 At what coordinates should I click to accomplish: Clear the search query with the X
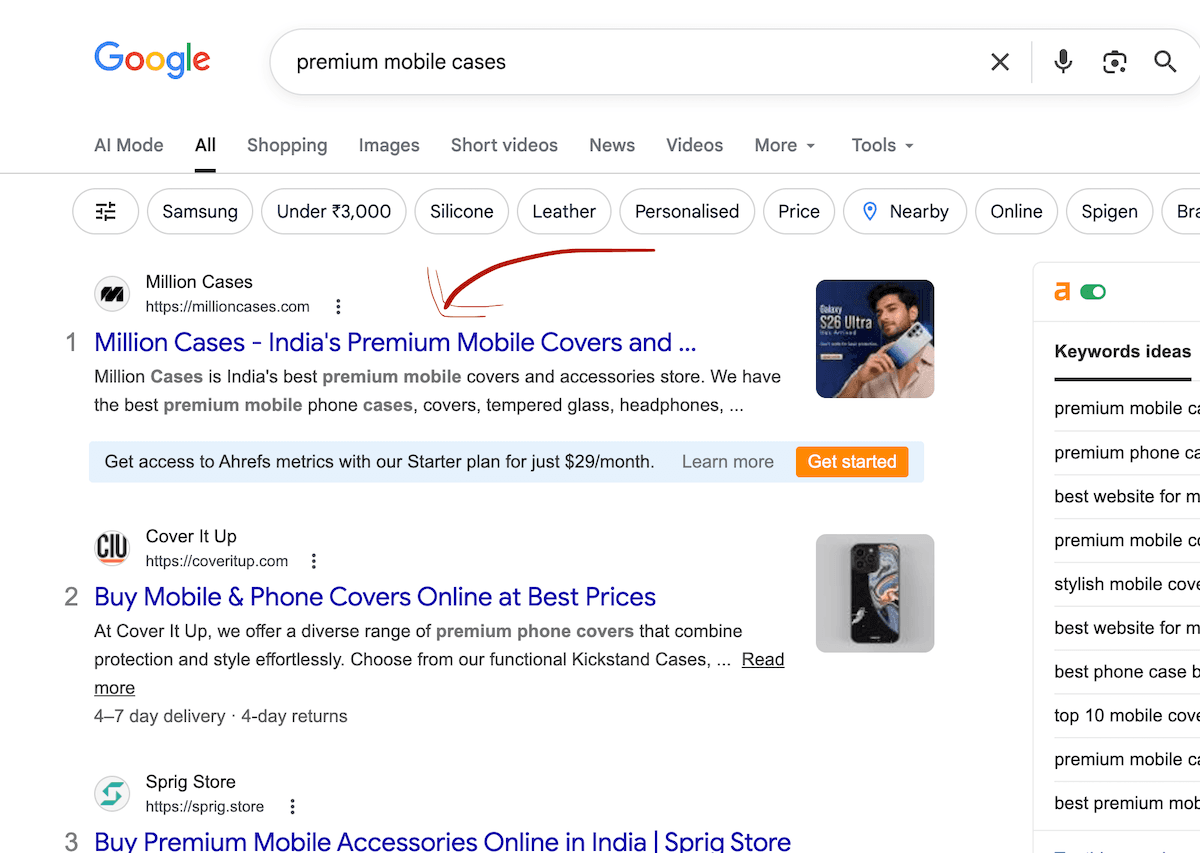(x=999, y=61)
